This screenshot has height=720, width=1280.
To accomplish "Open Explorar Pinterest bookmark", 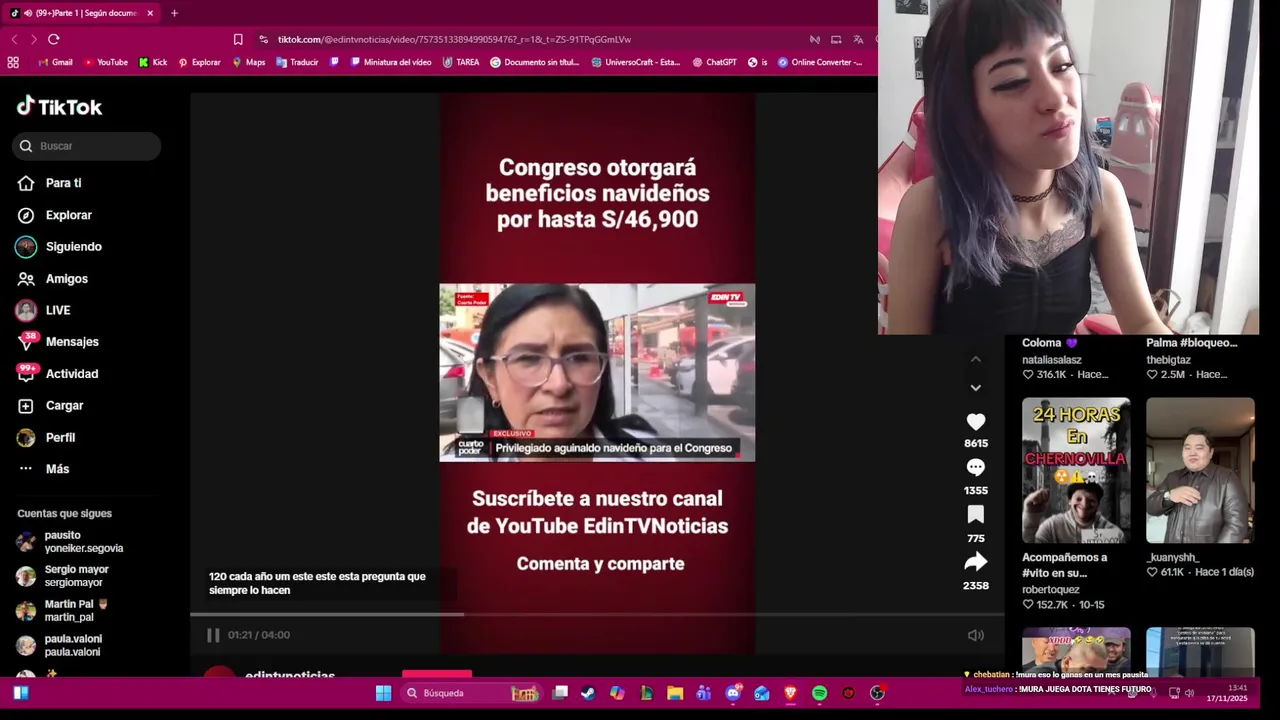I will 199,62.
